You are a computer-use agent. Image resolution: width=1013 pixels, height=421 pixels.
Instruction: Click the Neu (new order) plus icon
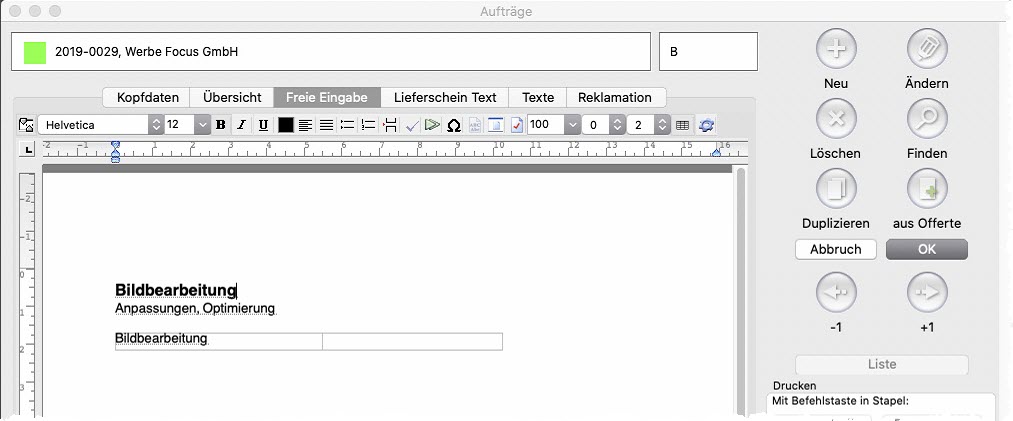click(836, 49)
